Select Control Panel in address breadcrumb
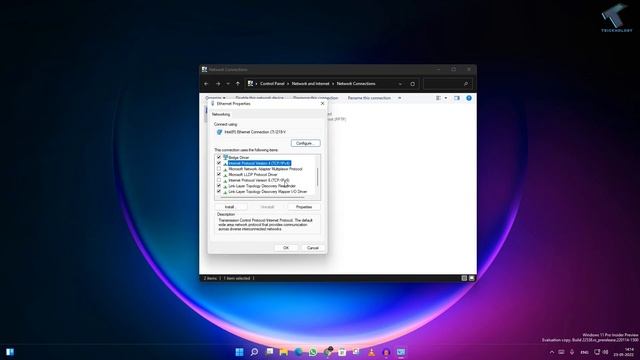 tap(272, 84)
